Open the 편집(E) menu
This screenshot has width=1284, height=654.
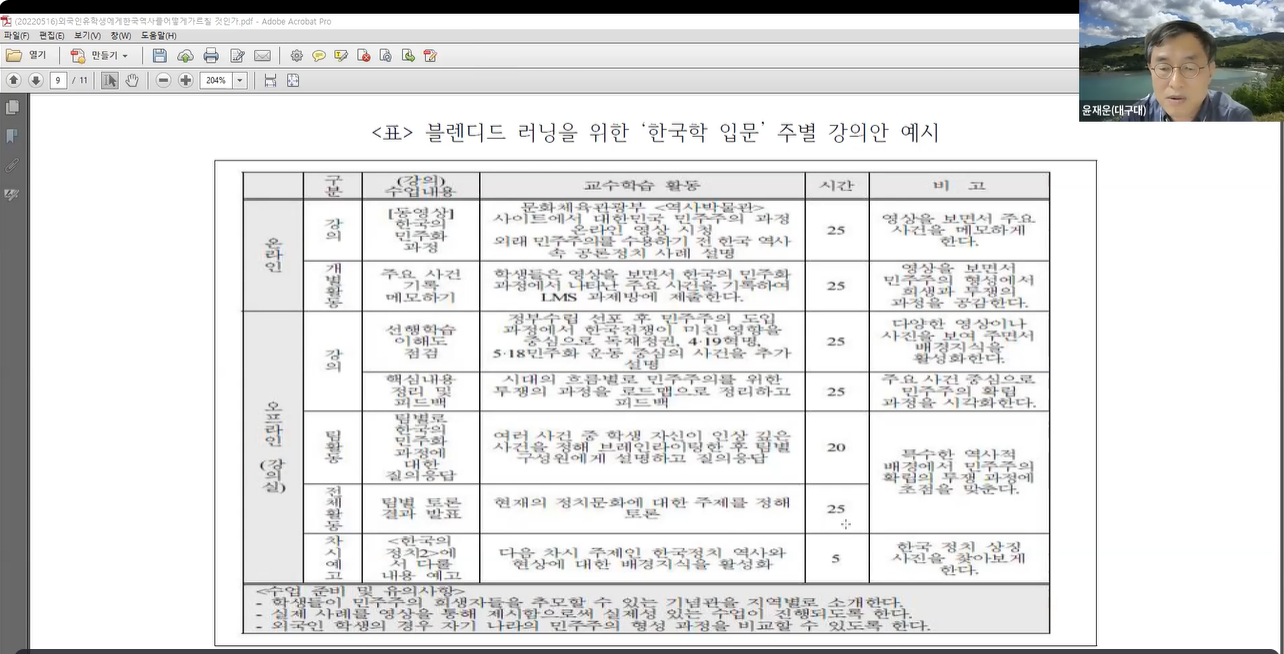click(52, 35)
